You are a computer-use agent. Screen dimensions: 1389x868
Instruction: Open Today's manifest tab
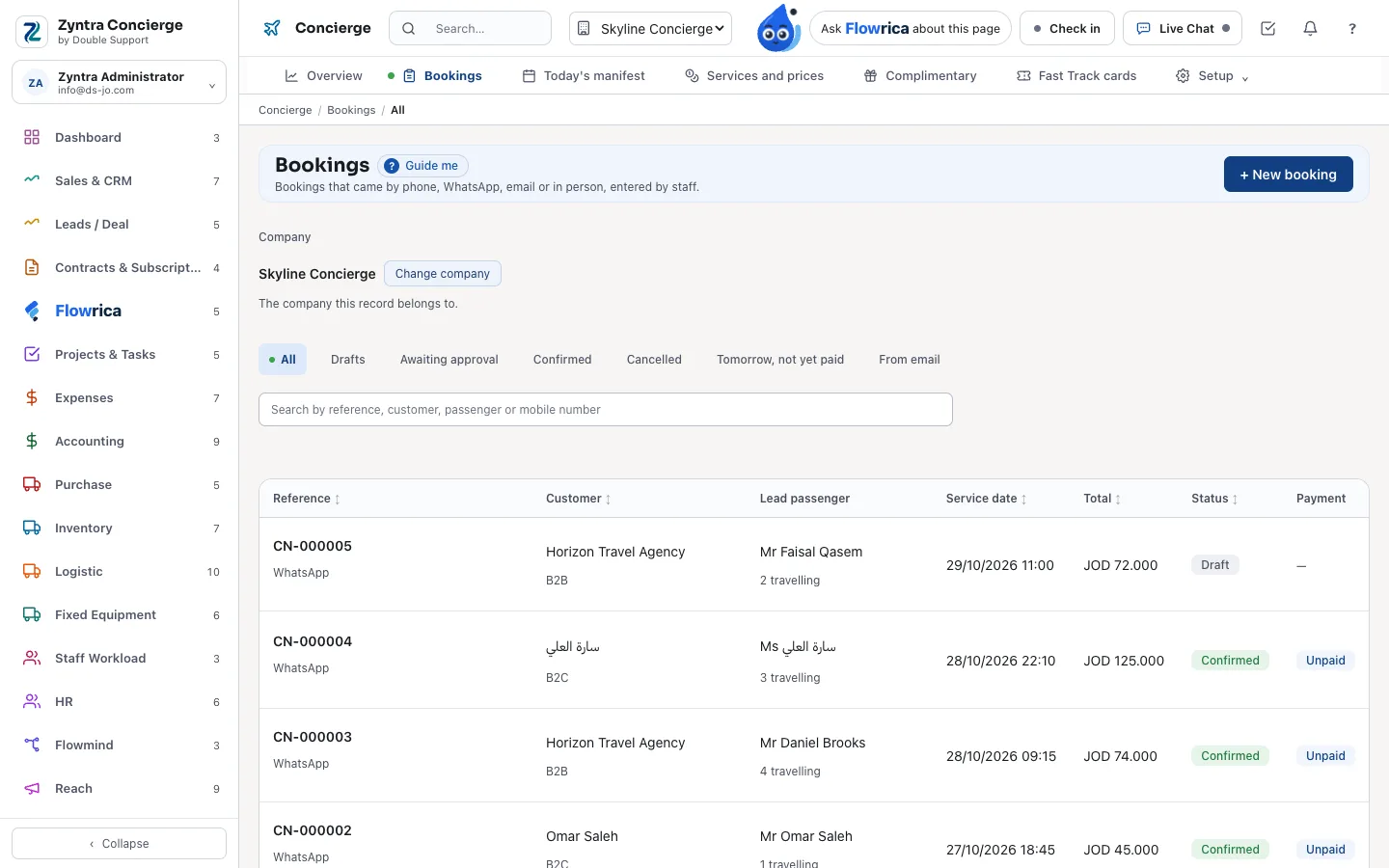click(x=584, y=76)
